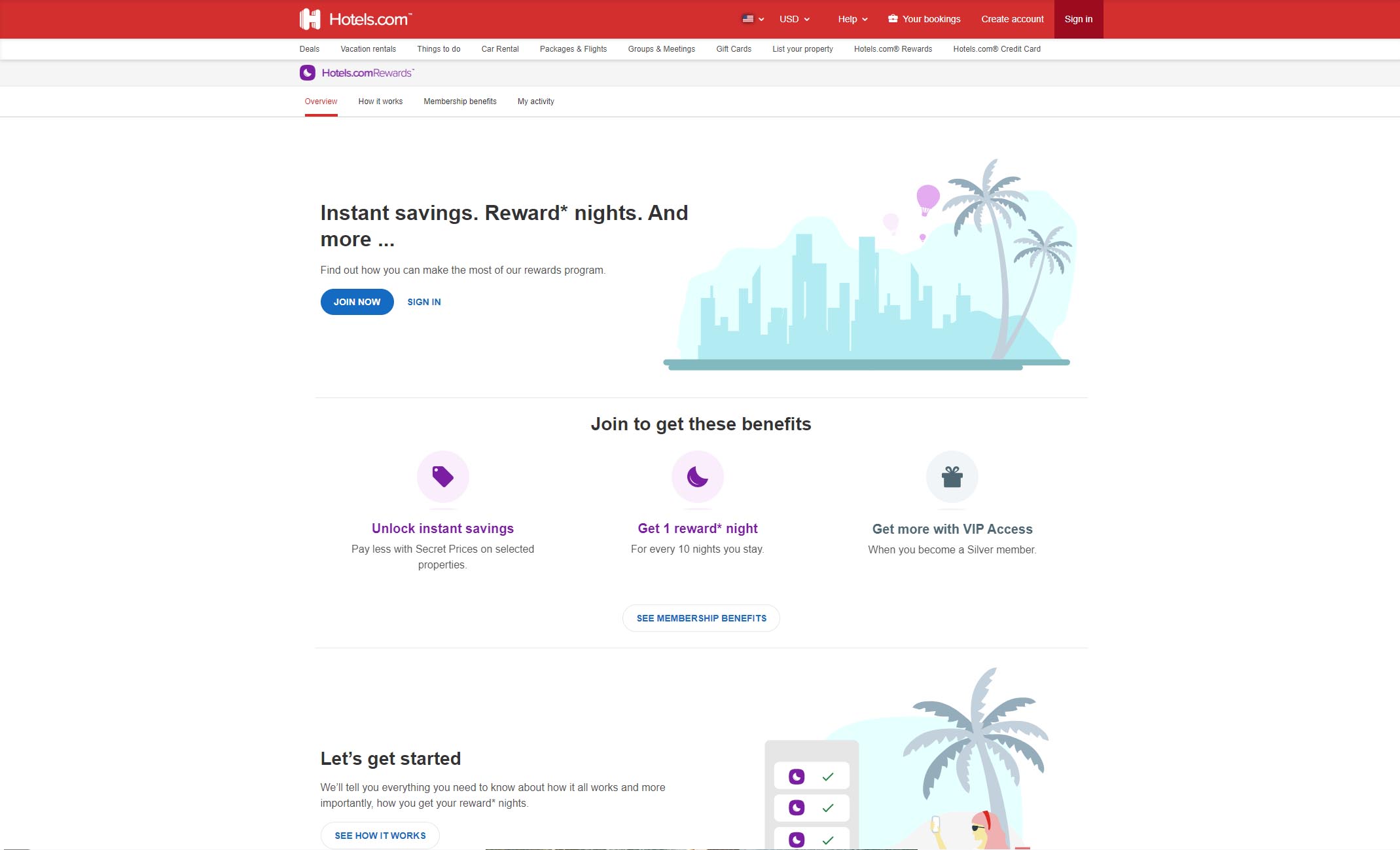The image size is (1400, 850).
Task: Click the Your bookings suitcase icon
Action: click(x=893, y=19)
